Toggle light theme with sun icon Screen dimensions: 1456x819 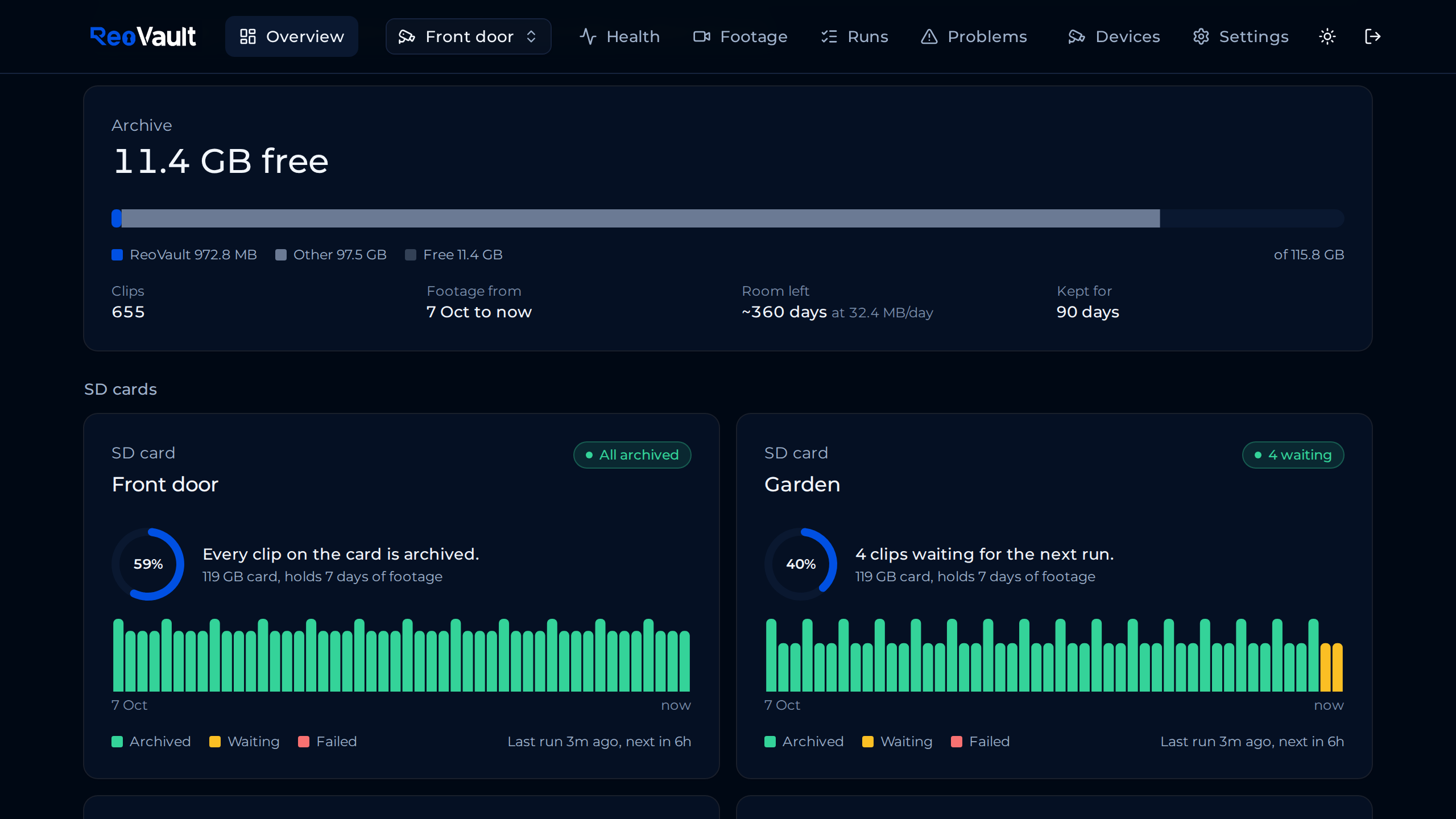pos(1327,36)
